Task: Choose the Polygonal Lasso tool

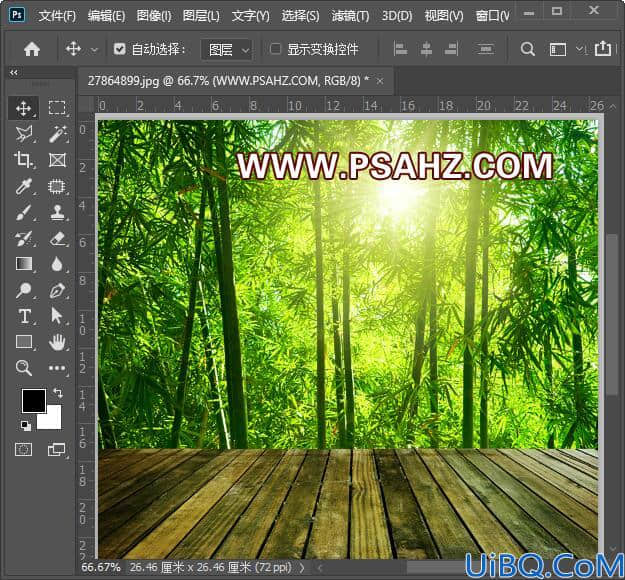Action: pyautogui.click(x=24, y=134)
